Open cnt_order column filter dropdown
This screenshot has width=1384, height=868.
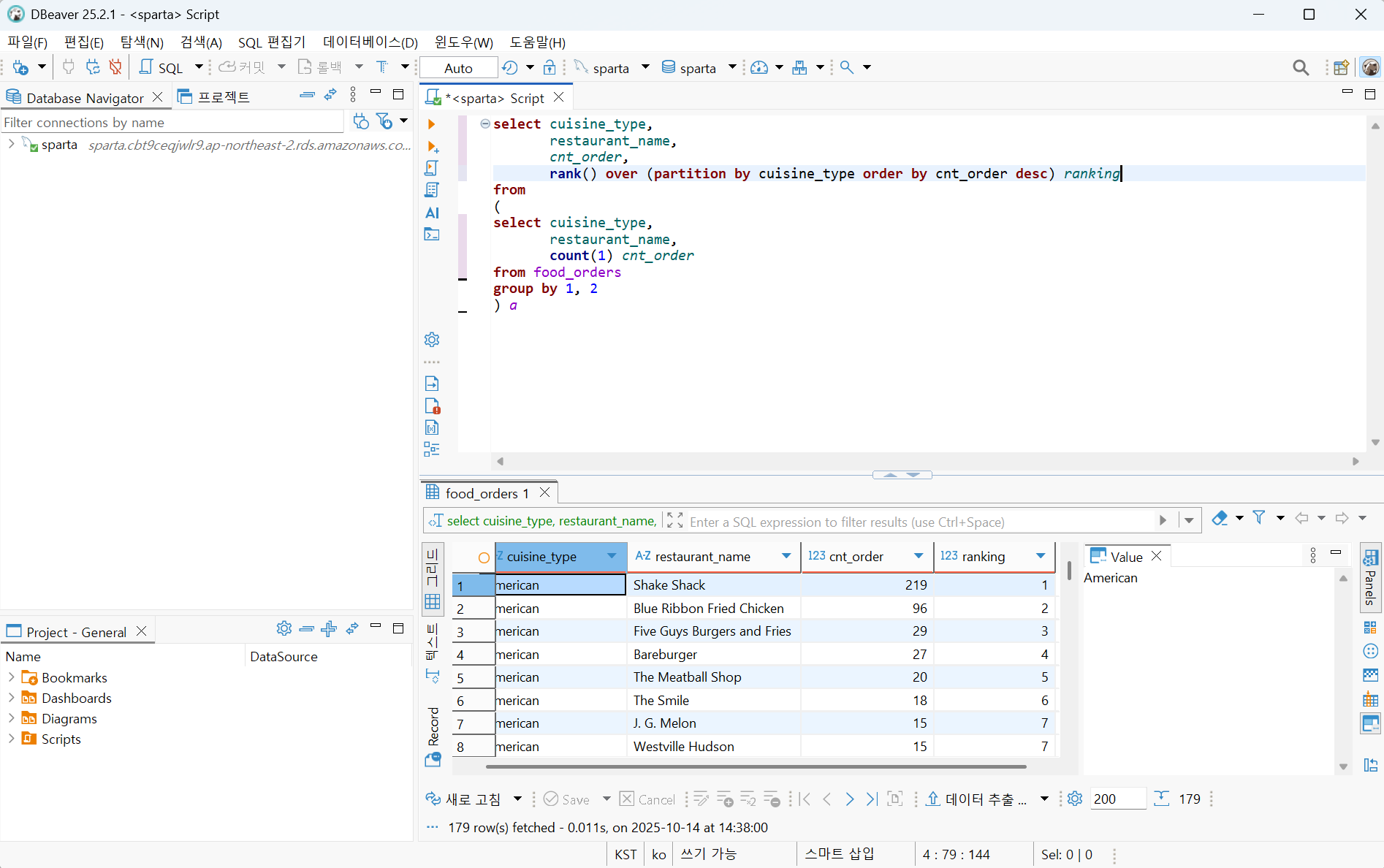coord(919,557)
